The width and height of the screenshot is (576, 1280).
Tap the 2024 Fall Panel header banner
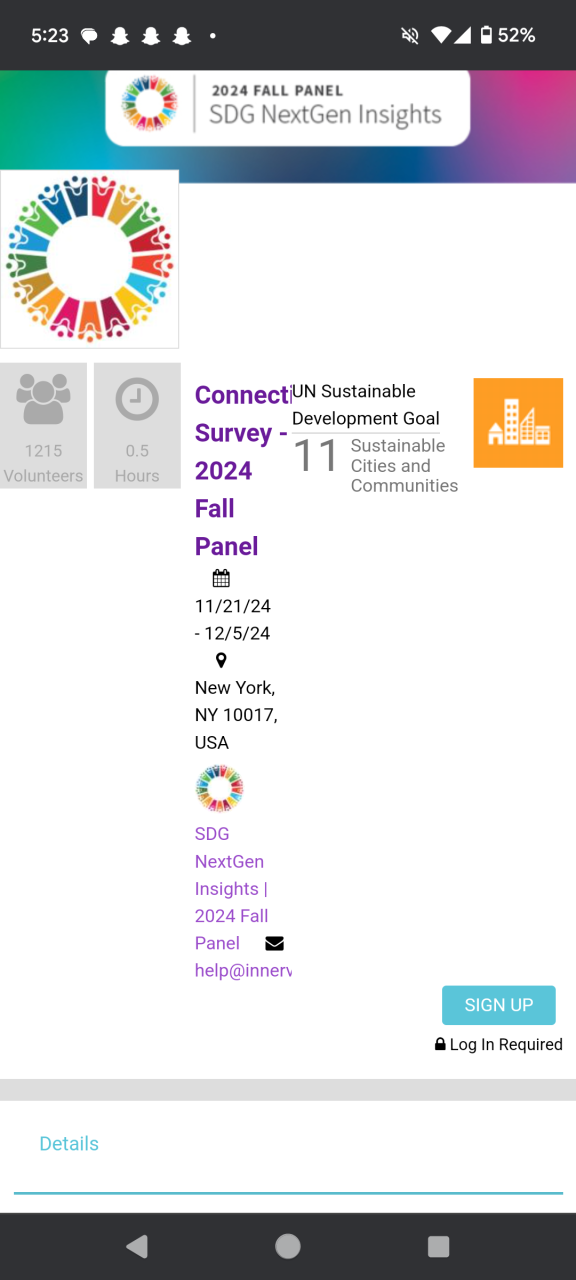(288, 106)
